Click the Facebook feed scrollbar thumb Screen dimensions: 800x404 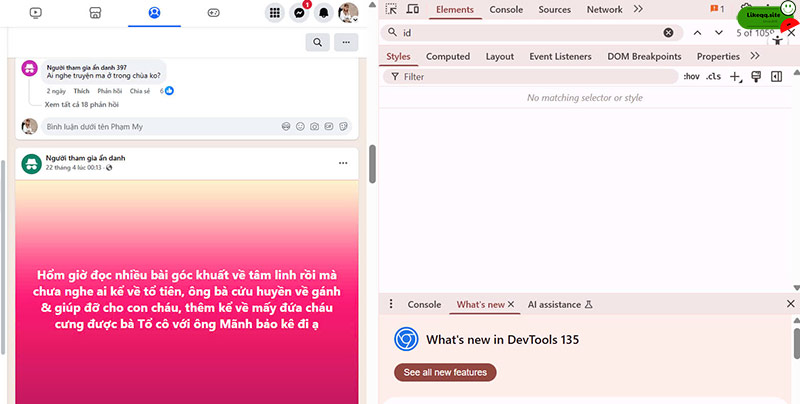click(x=372, y=164)
